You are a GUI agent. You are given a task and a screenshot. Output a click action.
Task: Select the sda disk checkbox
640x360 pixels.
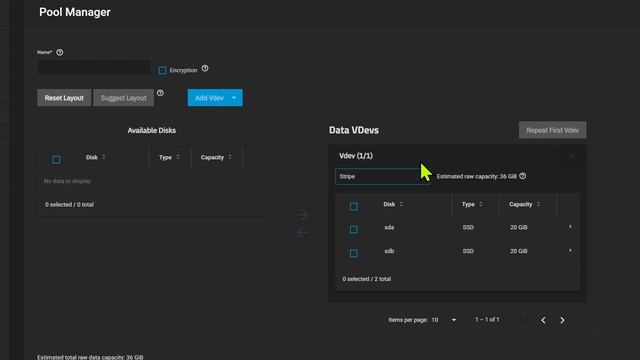354,229
